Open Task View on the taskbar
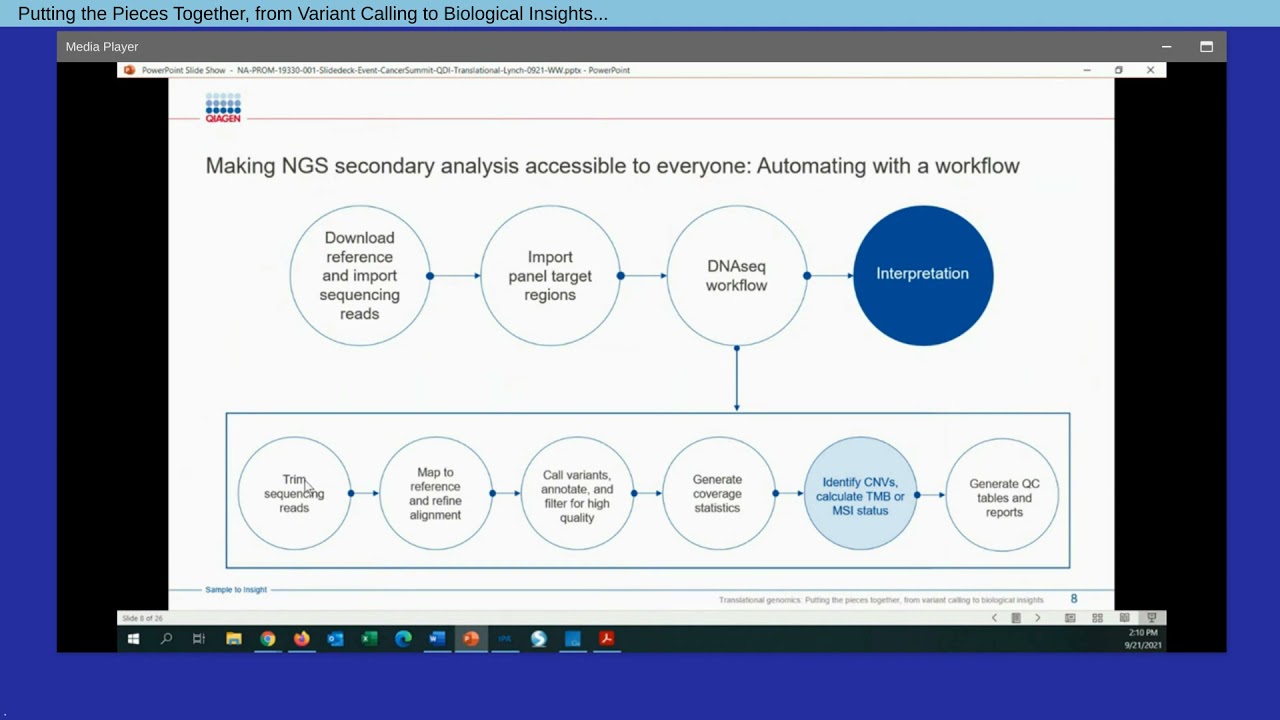The image size is (1280, 720). coord(199,639)
